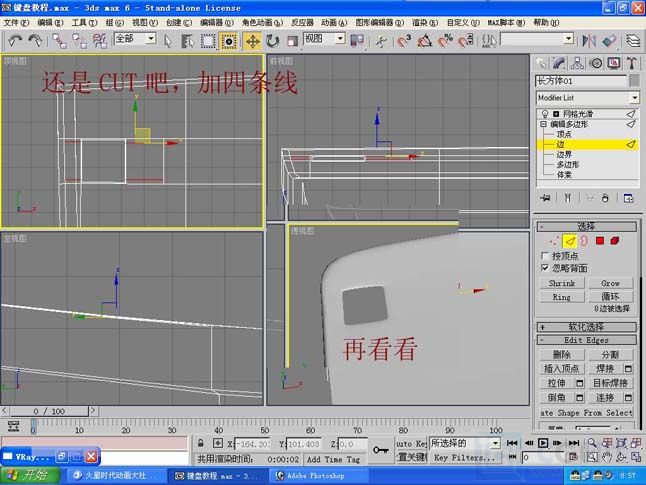The image size is (646, 485).
Task: Click the Key Filters... button
Action: (x=465, y=457)
